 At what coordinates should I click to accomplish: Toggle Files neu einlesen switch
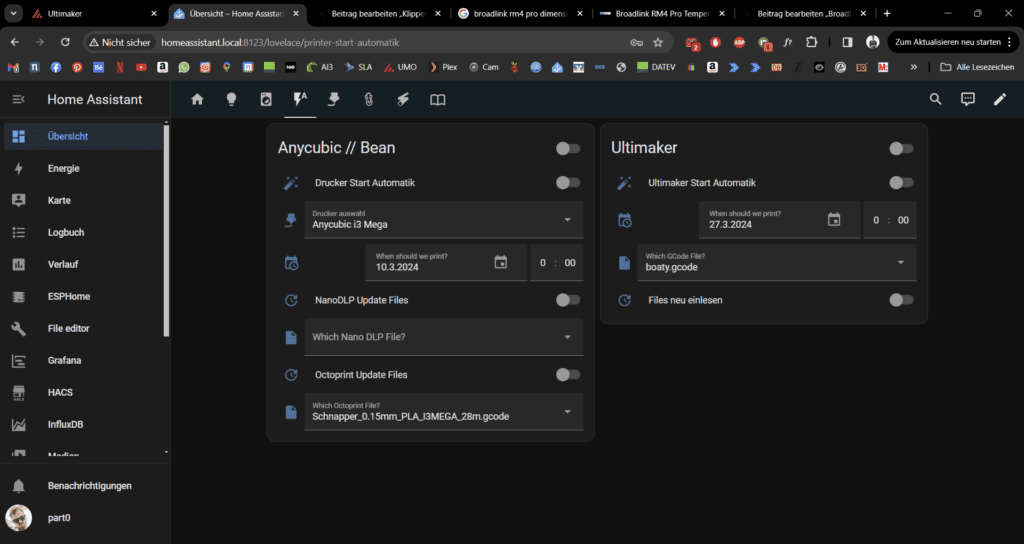click(901, 300)
